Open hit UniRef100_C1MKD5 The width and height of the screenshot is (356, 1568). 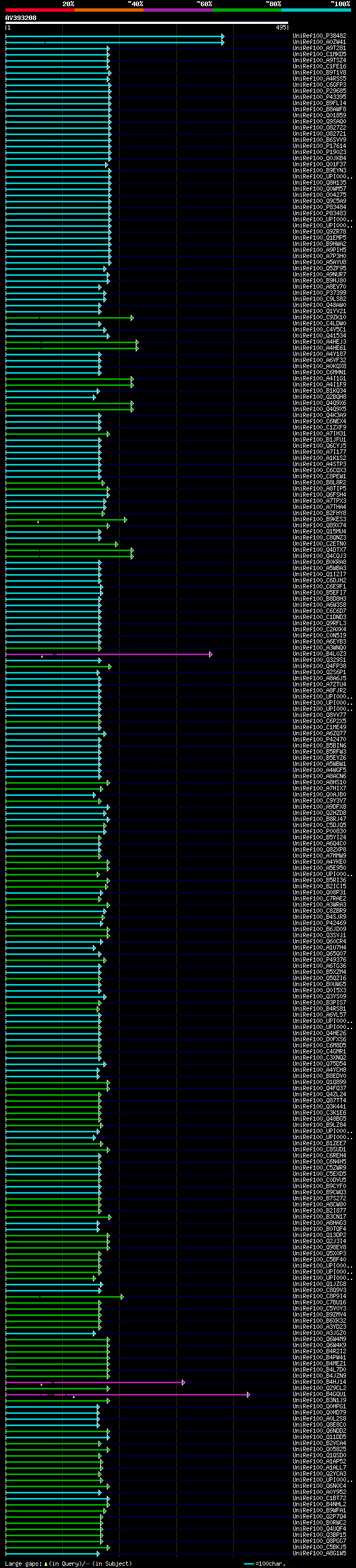(319, 54)
